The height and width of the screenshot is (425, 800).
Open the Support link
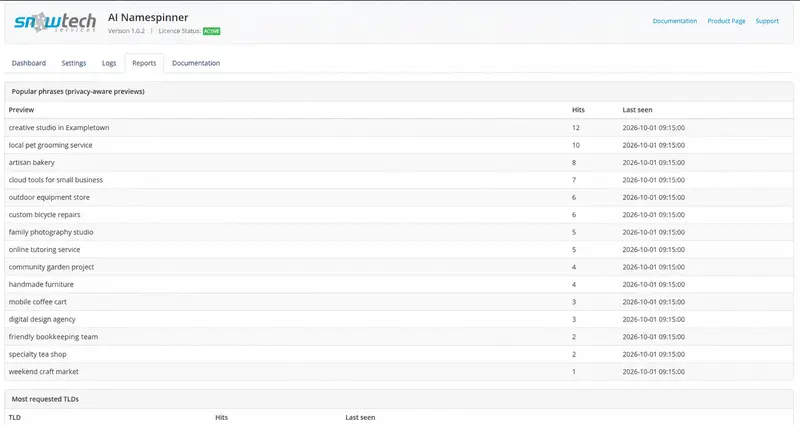coord(767,21)
